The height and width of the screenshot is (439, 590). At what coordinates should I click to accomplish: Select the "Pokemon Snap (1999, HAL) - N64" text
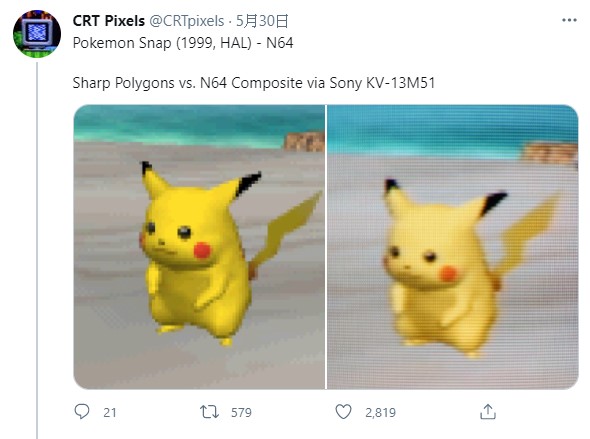tap(183, 43)
